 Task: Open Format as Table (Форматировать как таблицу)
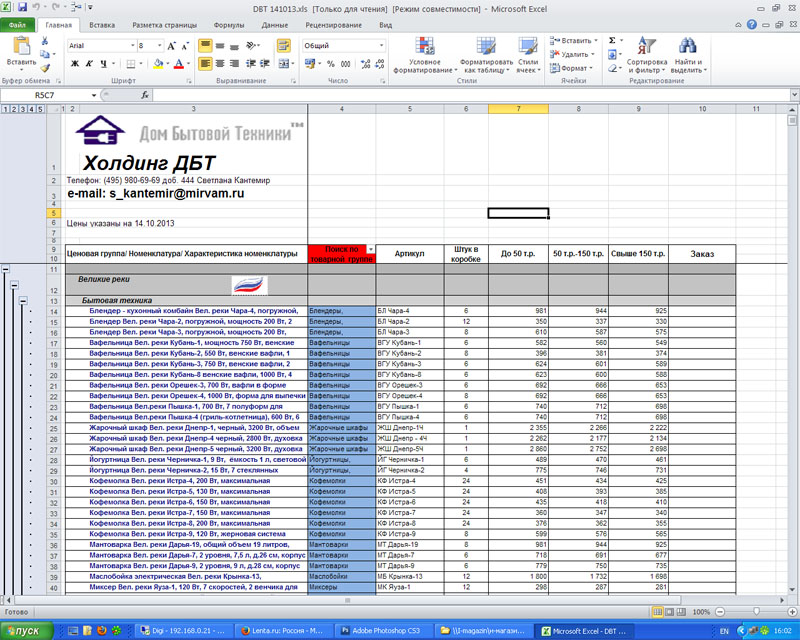pos(486,55)
